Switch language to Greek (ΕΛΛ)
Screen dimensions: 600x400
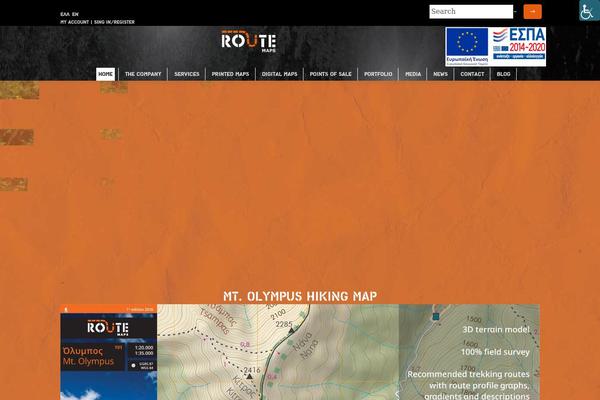(x=64, y=14)
